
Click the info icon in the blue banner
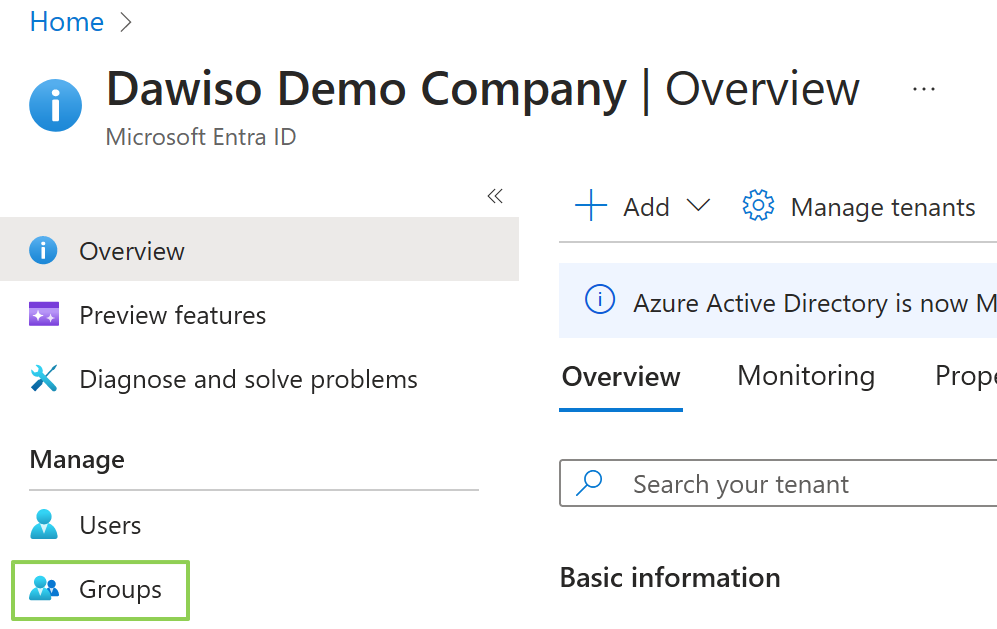pos(599,301)
